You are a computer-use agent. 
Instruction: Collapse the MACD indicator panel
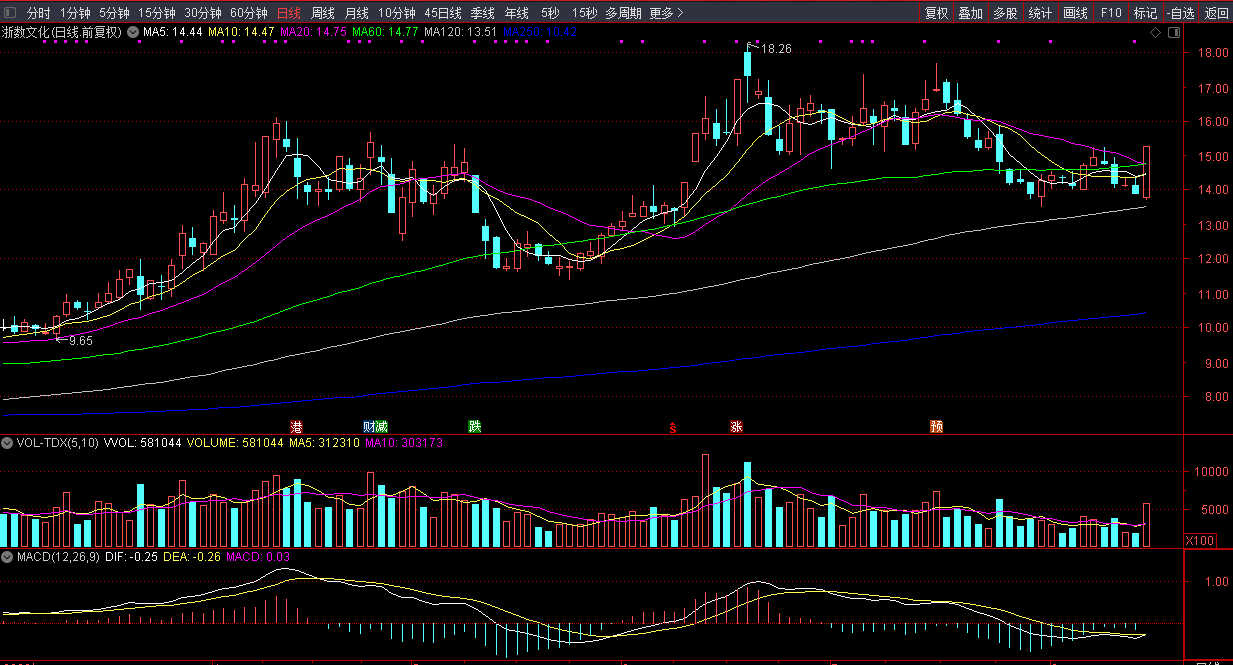(8, 557)
